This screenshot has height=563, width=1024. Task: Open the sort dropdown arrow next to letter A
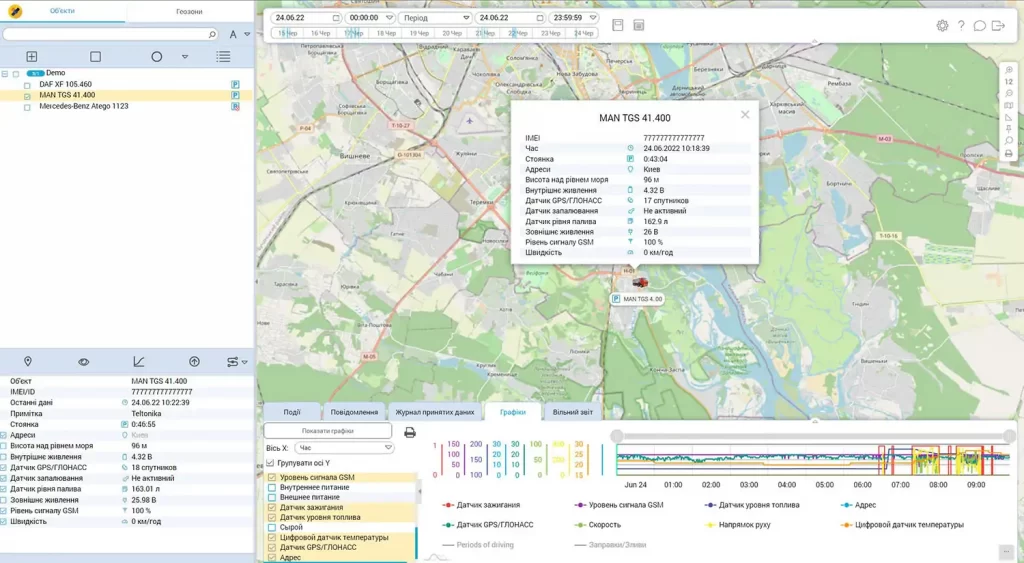click(x=247, y=34)
